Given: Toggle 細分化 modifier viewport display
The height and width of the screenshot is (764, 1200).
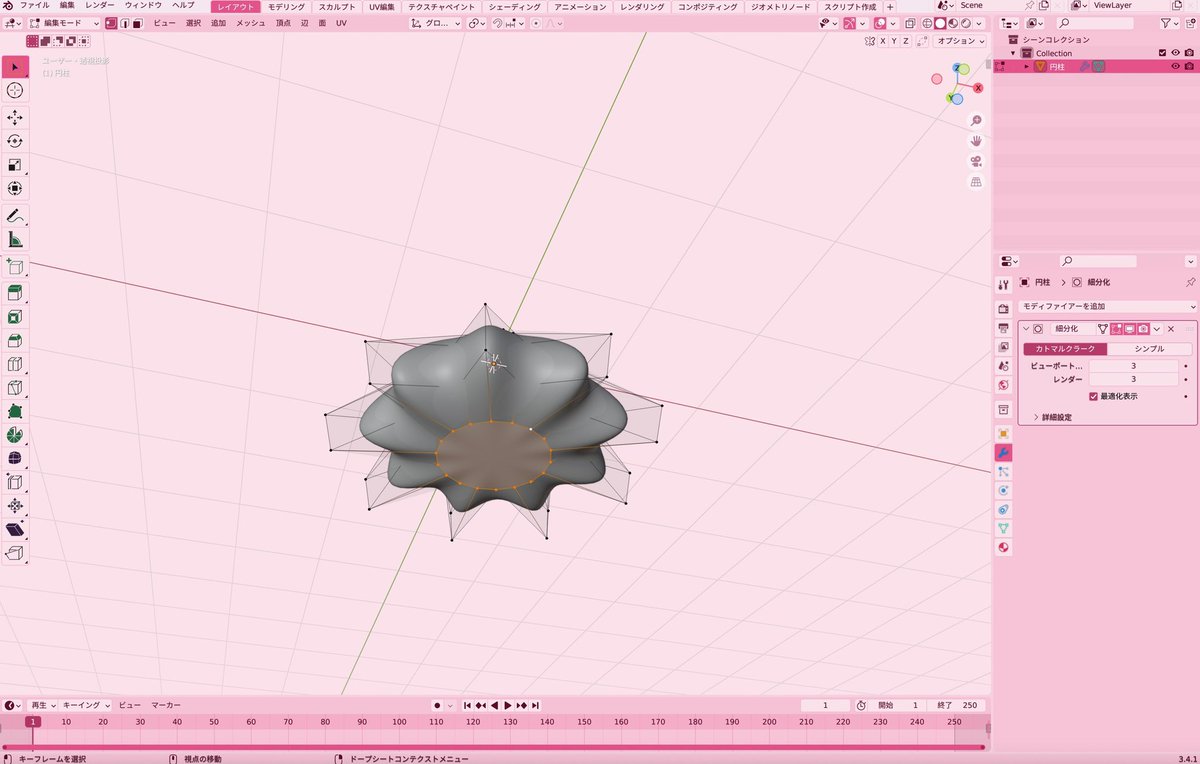Looking at the screenshot, I should (1129, 328).
